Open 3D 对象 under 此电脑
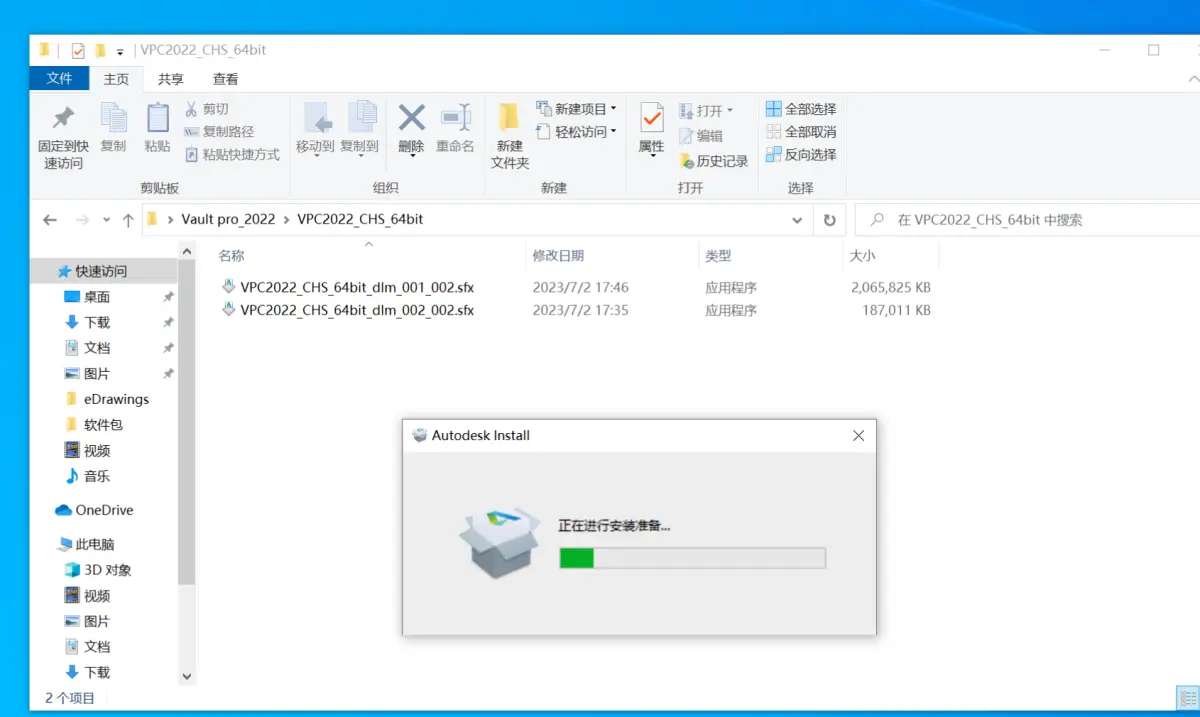Image resolution: width=1200 pixels, height=717 pixels. coord(107,570)
